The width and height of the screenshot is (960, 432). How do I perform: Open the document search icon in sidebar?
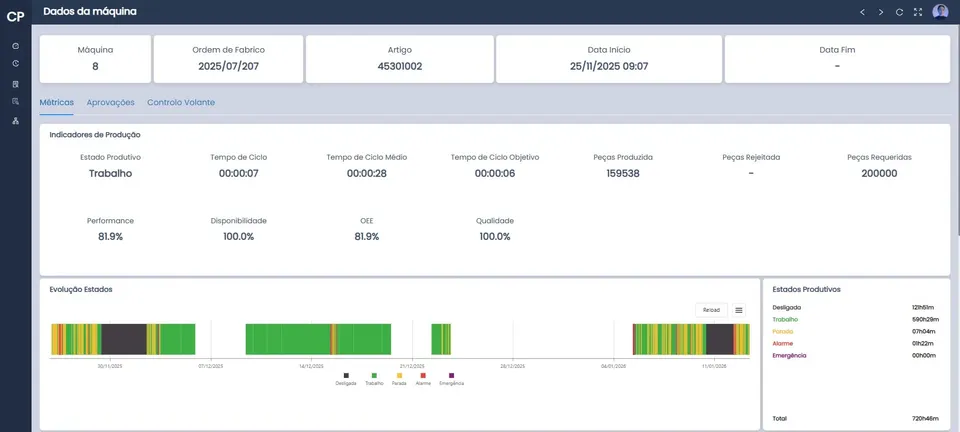[x=15, y=102]
